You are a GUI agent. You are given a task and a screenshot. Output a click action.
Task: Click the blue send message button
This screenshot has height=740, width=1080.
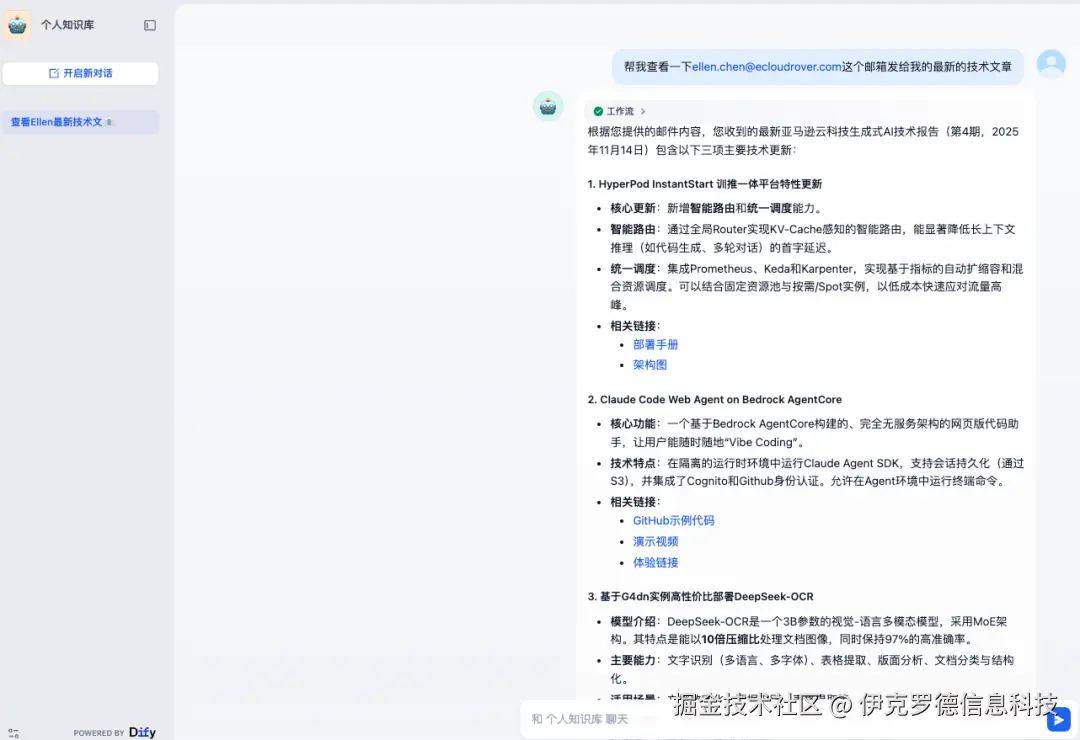1059,719
